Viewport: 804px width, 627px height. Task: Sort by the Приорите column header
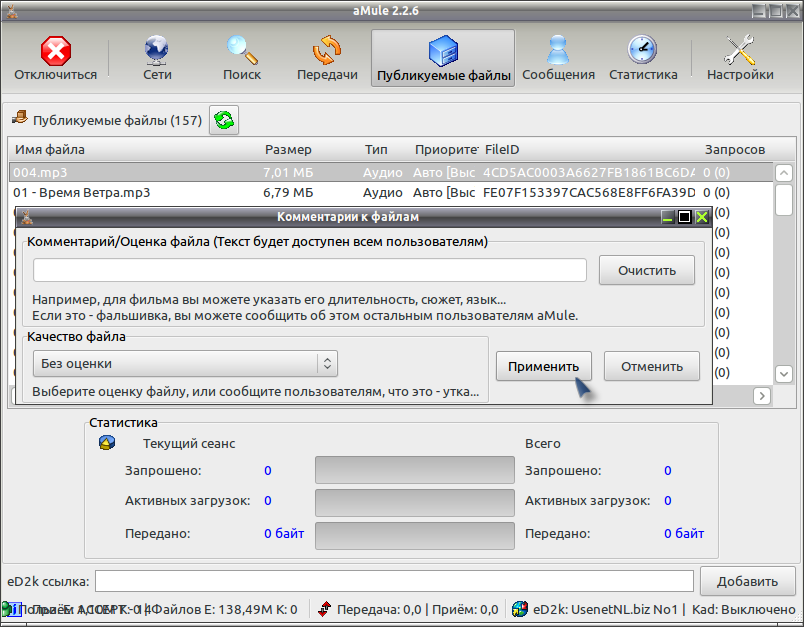coord(446,150)
